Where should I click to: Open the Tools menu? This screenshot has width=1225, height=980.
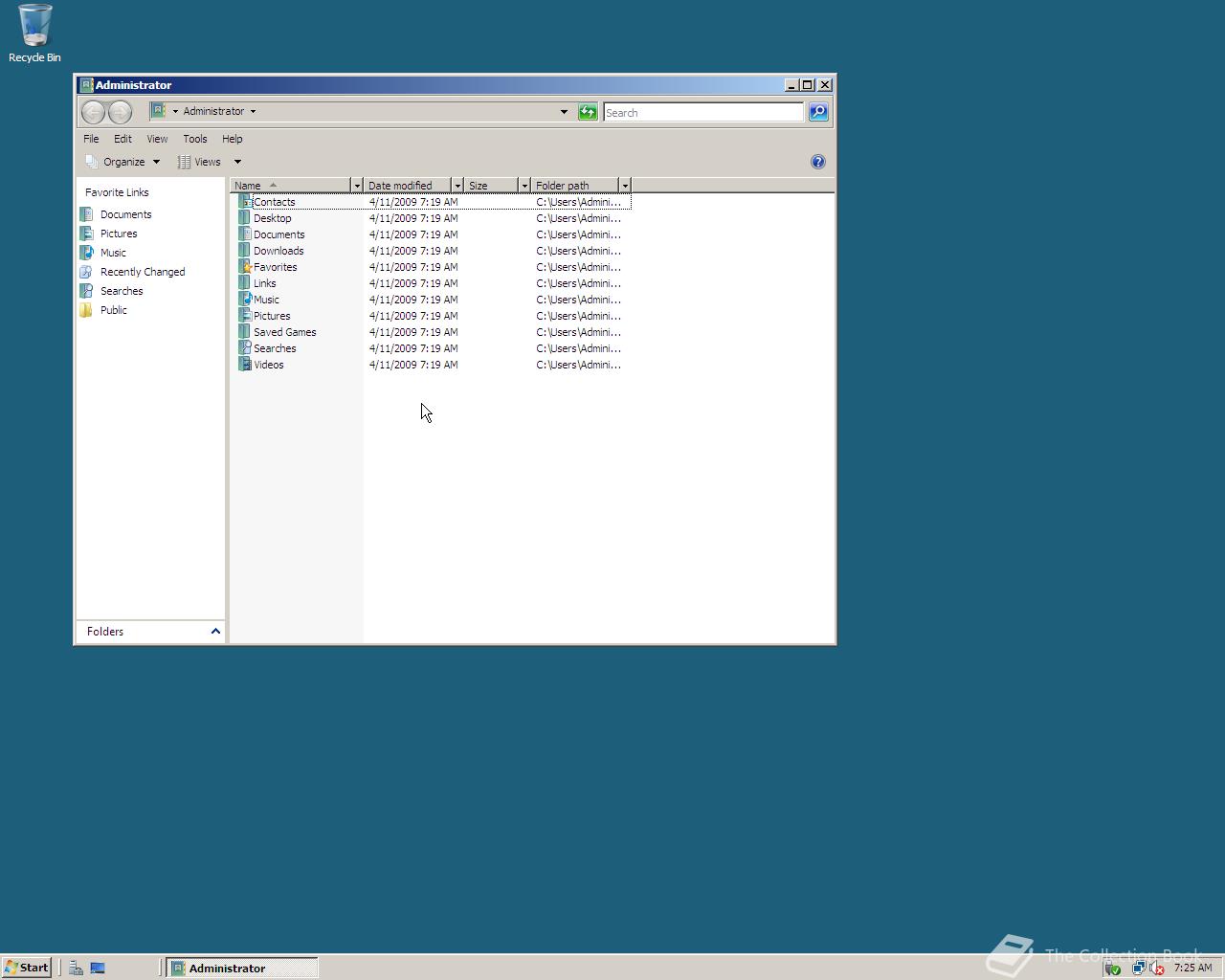[x=195, y=139]
